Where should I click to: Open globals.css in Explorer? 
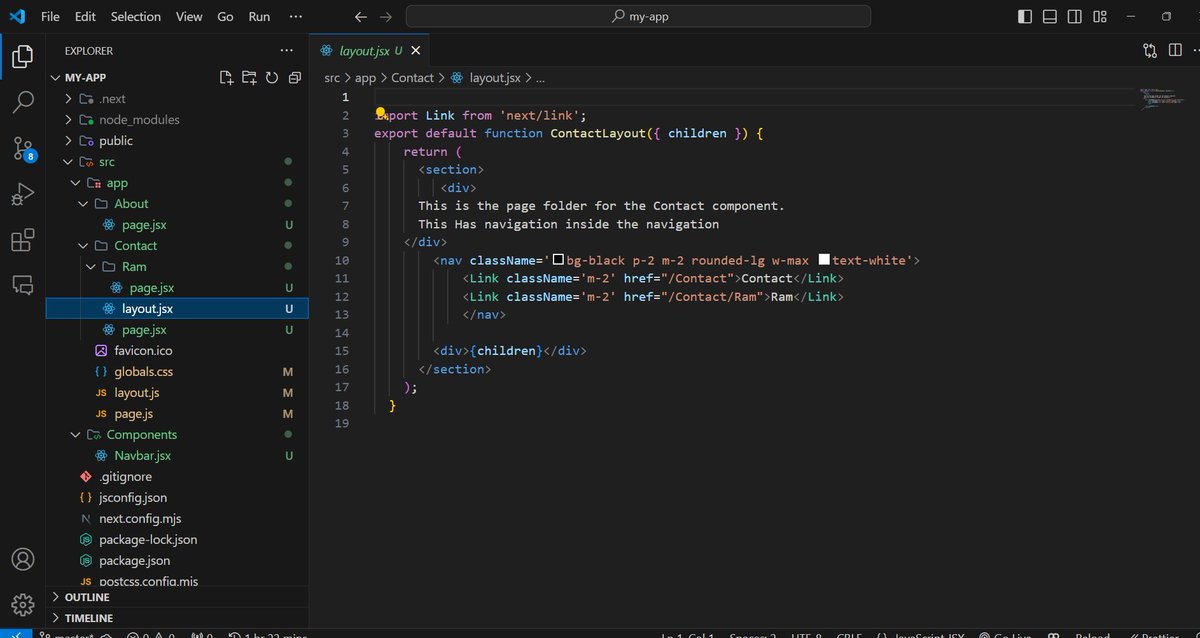pos(143,372)
